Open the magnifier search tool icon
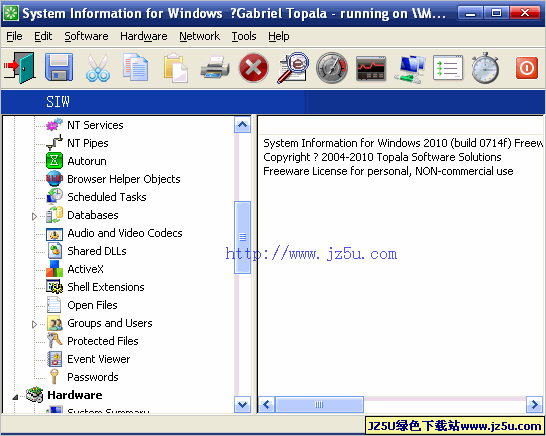 [x=293, y=68]
